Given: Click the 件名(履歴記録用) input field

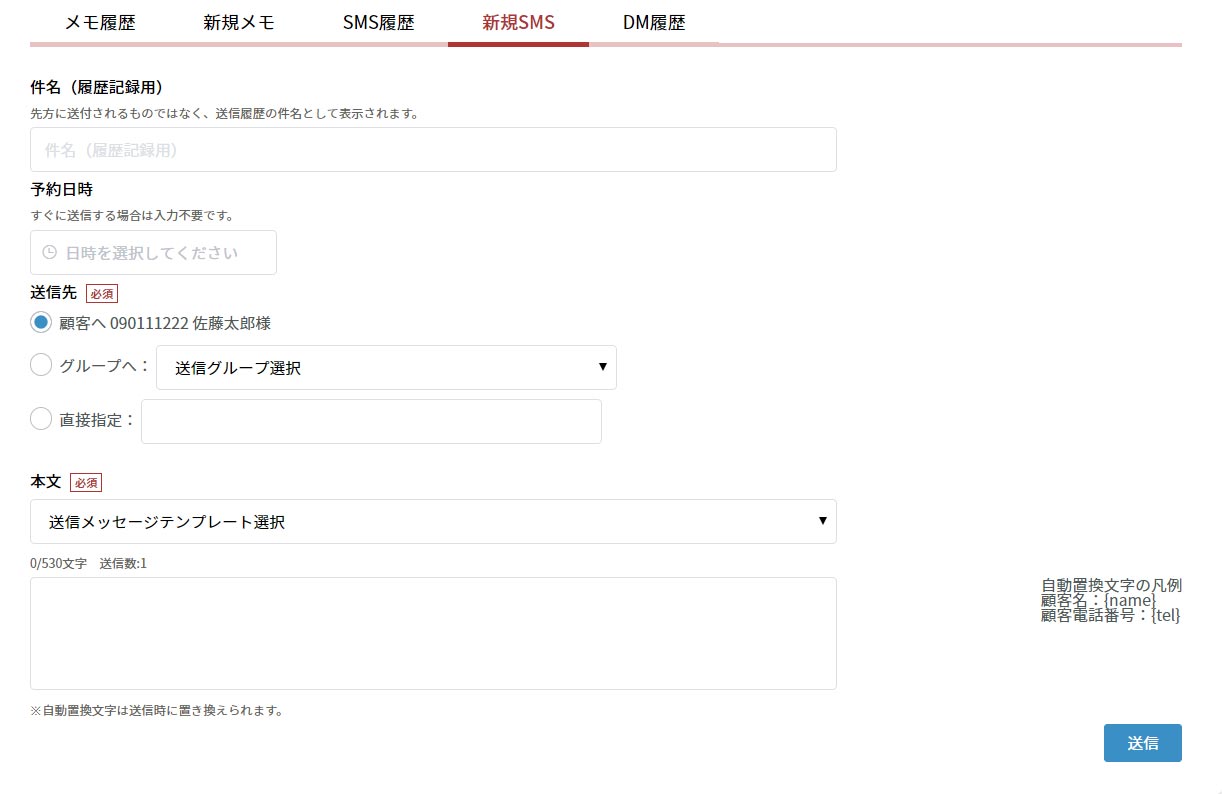Looking at the screenshot, I should click(433, 150).
